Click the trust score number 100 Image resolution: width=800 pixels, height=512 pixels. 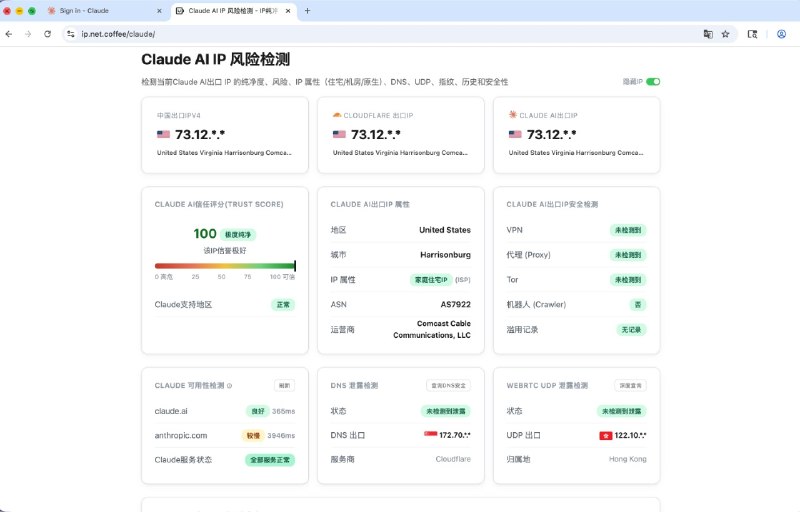[x=205, y=234]
